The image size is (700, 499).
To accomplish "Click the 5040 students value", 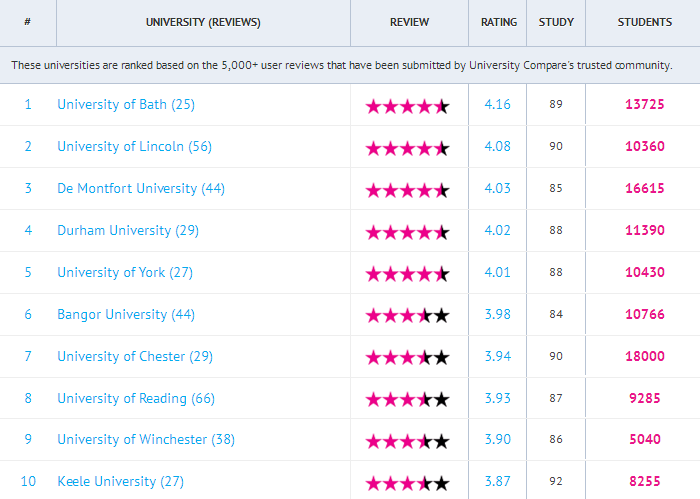I will (x=645, y=439).
